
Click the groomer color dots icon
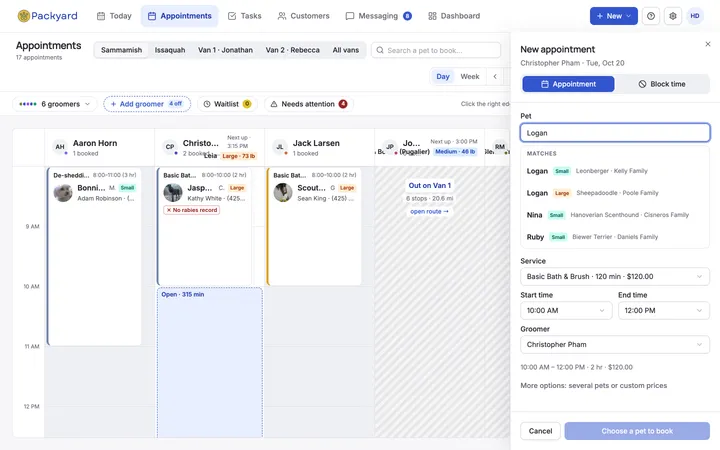click(x=28, y=104)
